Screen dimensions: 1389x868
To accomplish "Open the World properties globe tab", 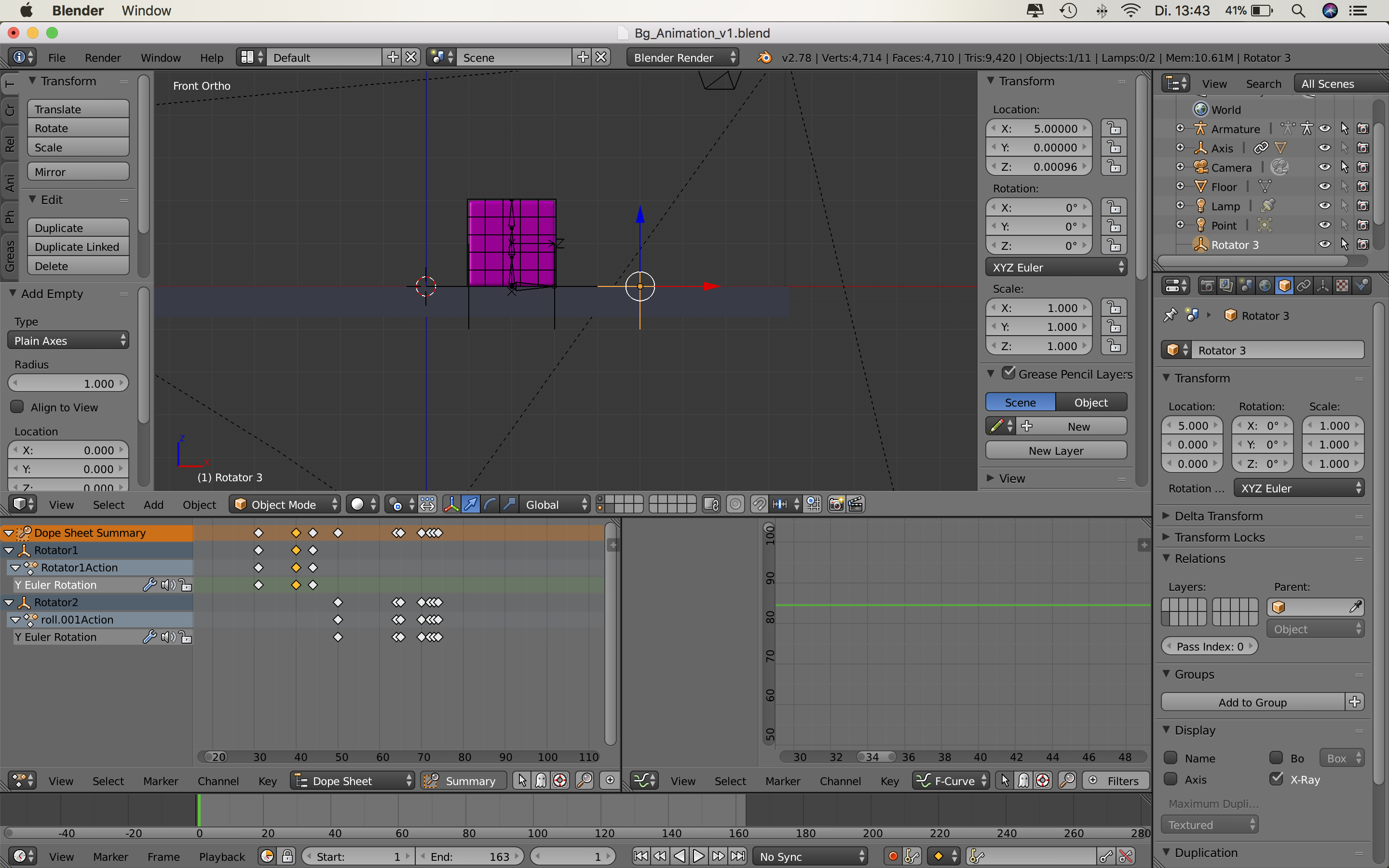I will pyautogui.click(x=1265, y=285).
